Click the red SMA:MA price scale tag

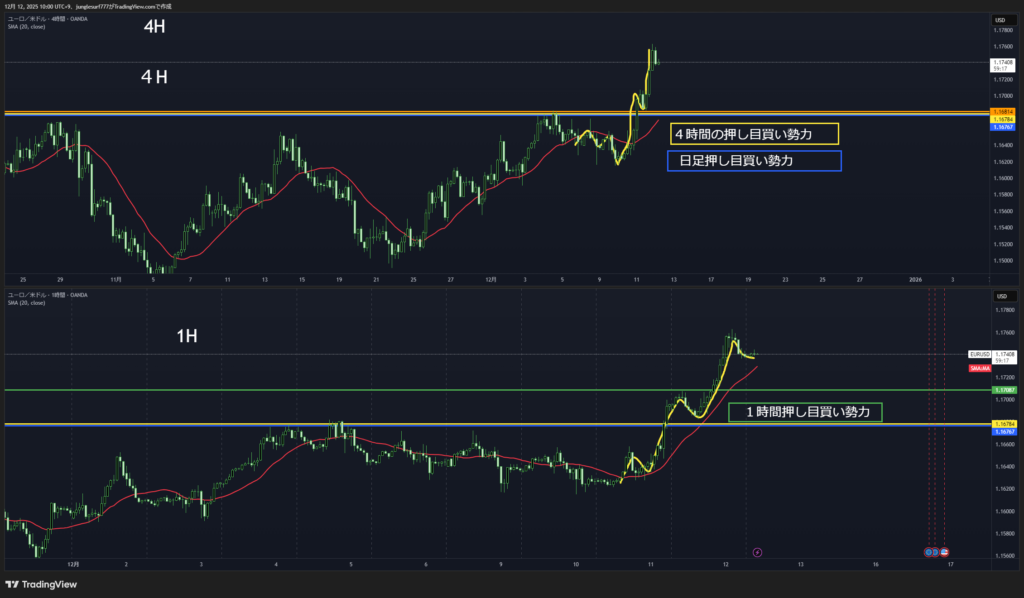point(980,369)
